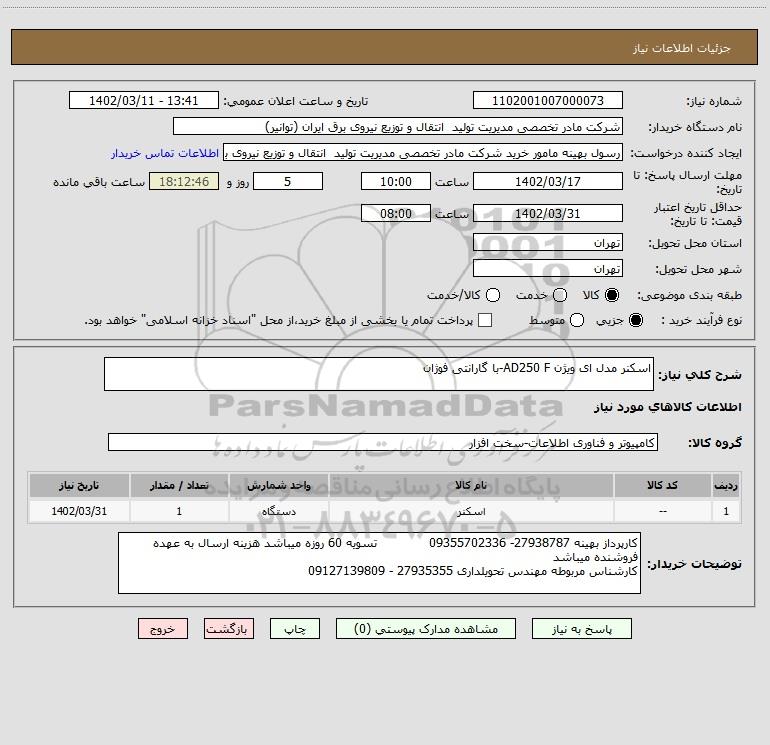Click the اطلاعات کالاهای مورد نیاز section heading
770x745 pixels.
click(x=667, y=407)
